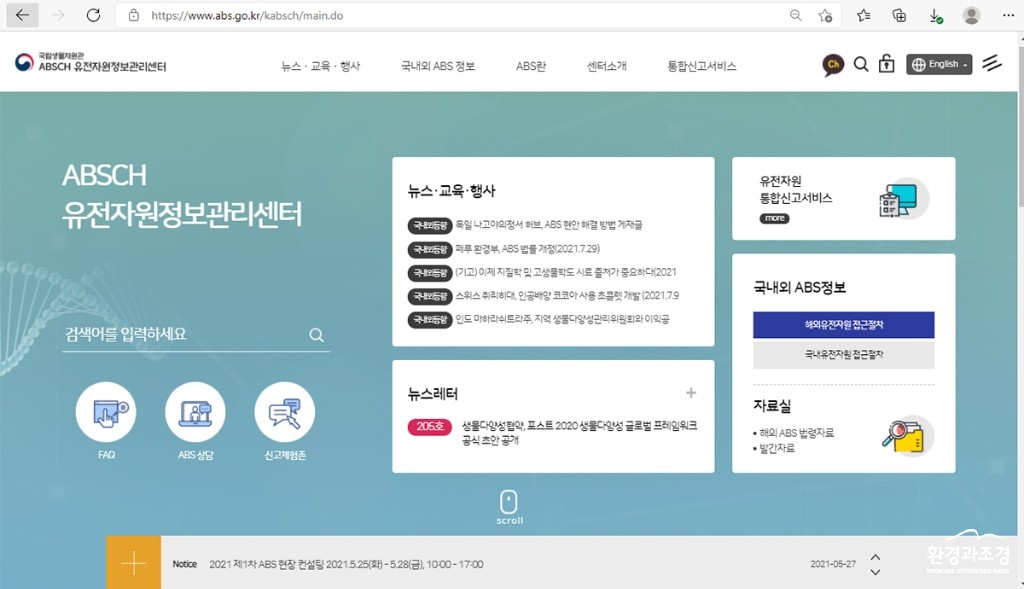Open ABS란 menu
The width and height of the screenshot is (1024, 589).
pyautogui.click(x=531, y=66)
